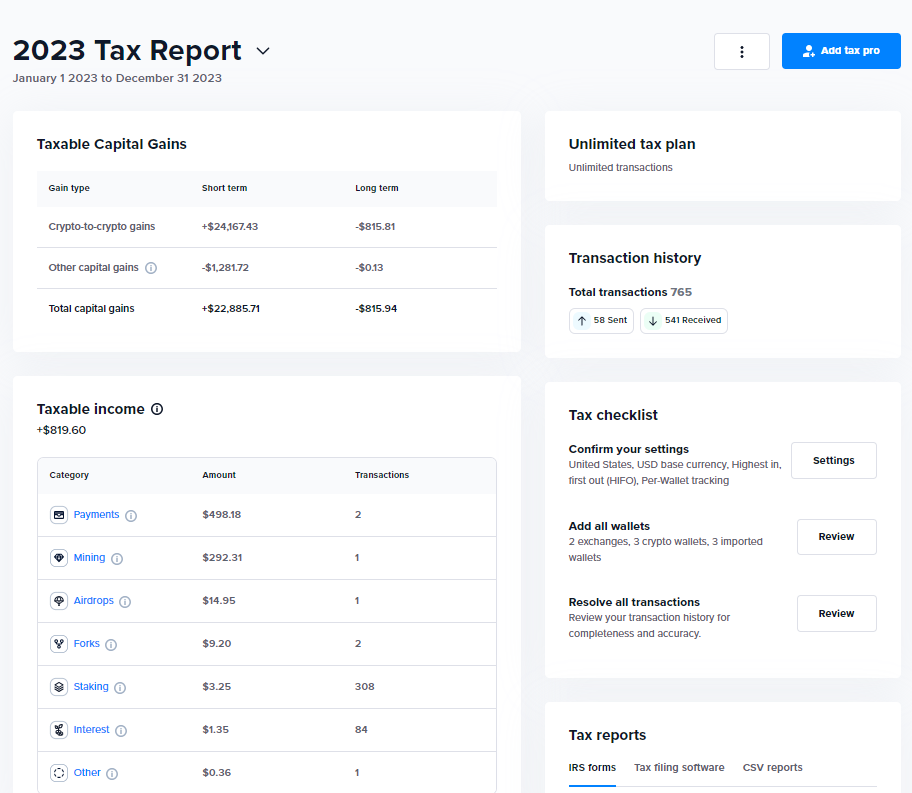Click the Staking layers icon
912x793 pixels.
(58, 687)
